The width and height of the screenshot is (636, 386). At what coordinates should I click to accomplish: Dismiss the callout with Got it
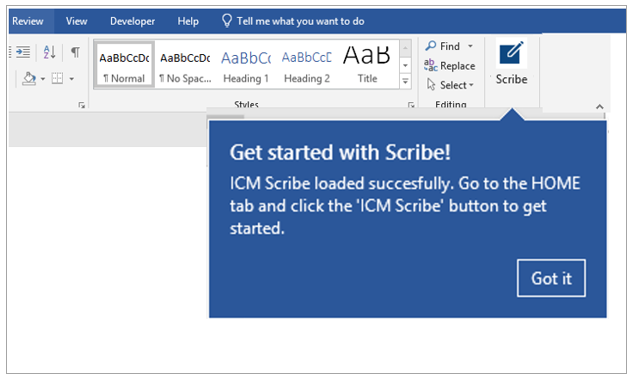click(x=551, y=278)
